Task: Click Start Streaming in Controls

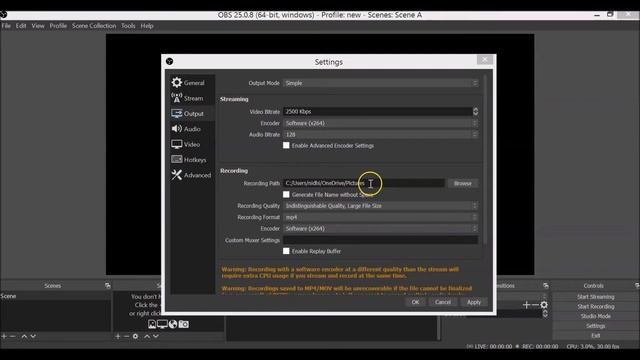Action: tap(596, 297)
